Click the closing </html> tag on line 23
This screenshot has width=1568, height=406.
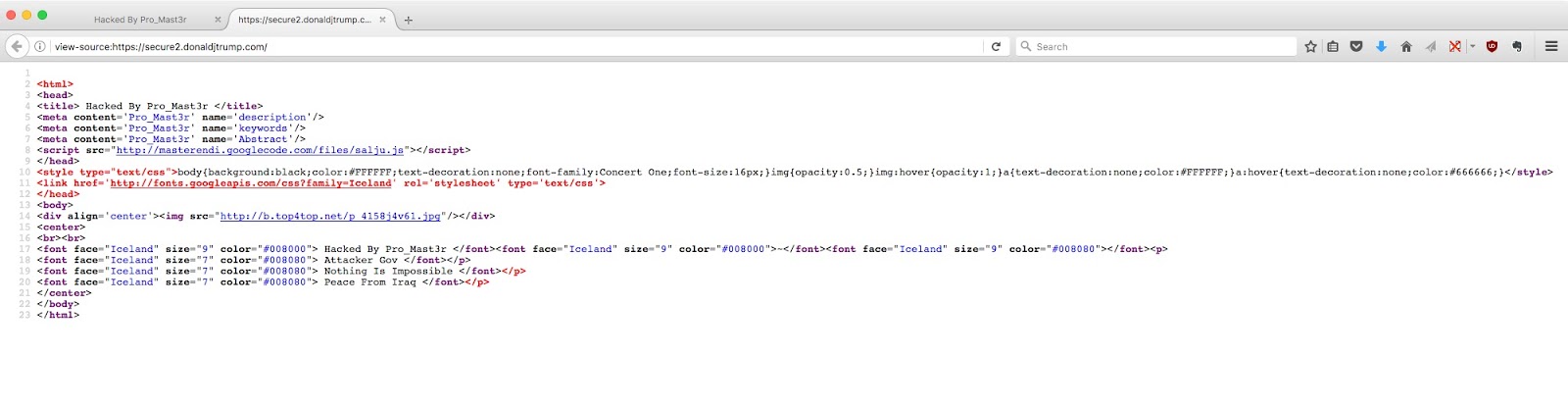click(58, 315)
